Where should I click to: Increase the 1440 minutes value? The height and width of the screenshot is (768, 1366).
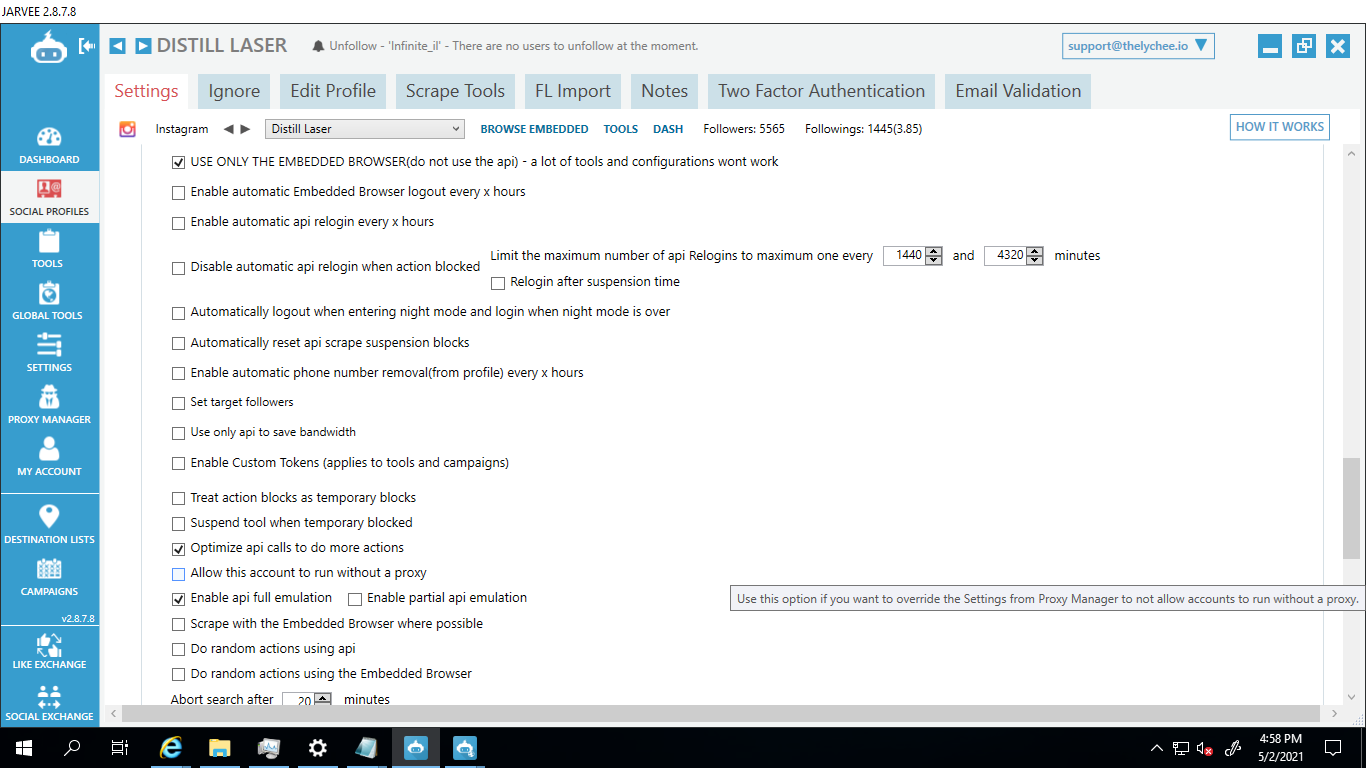point(934,251)
